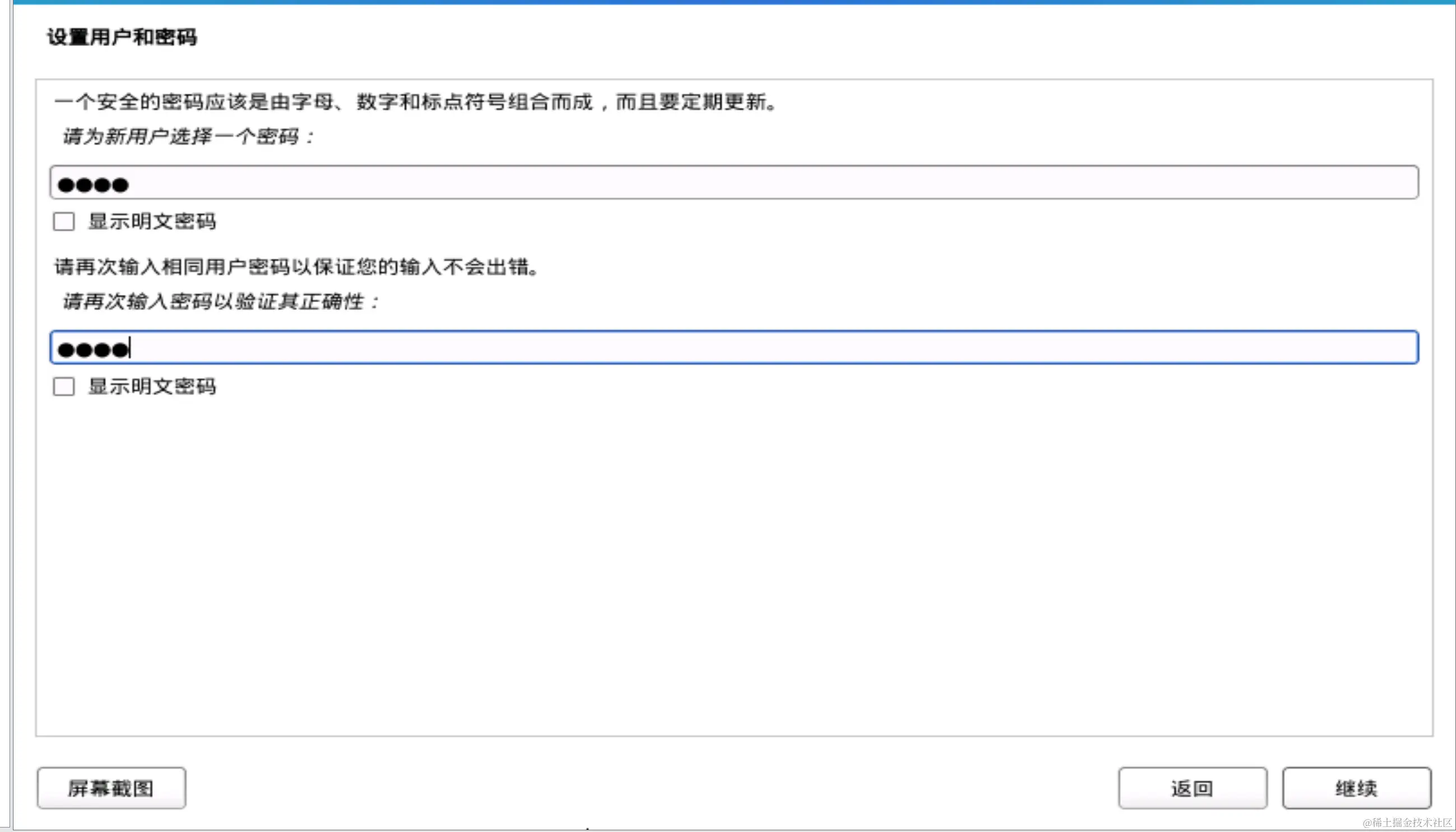This screenshot has height=832, width=1456.
Task: Proceed by clicking the 继续 button
Action: coord(1356,788)
